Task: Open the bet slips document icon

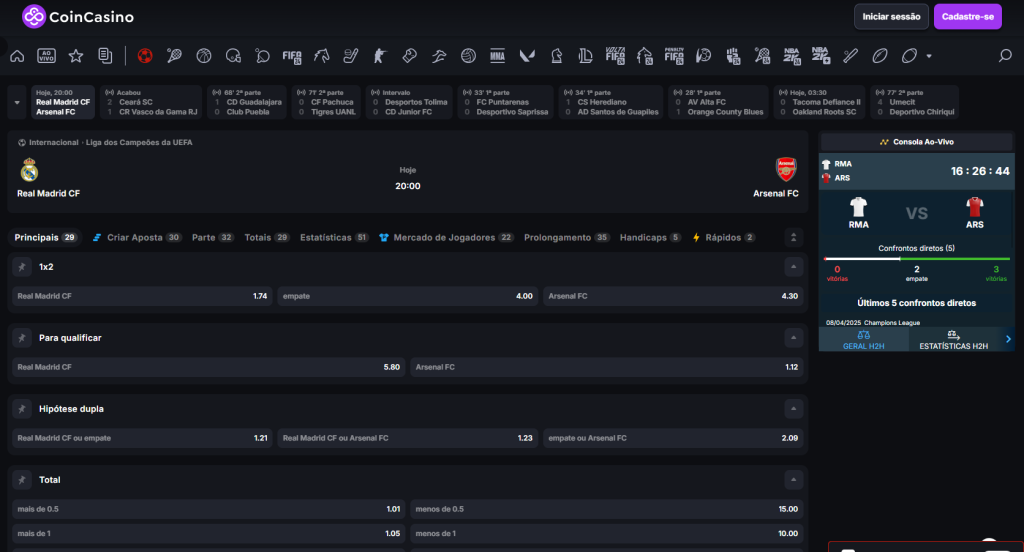Action: coord(105,56)
